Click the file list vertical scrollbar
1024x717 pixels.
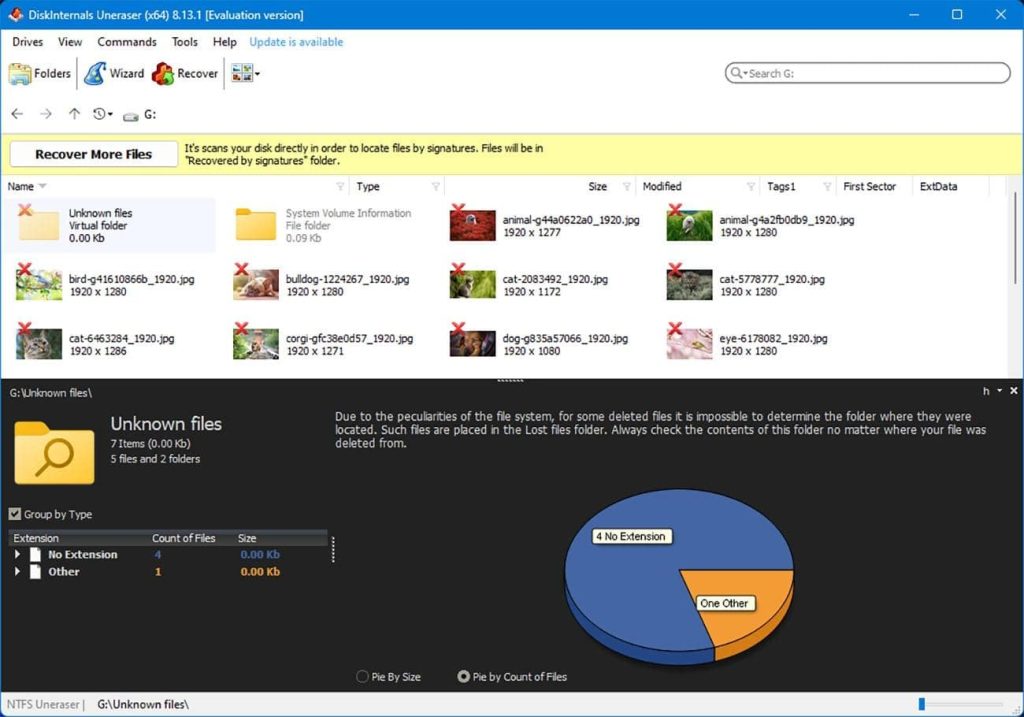pyautogui.click(x=1016, y=238)
